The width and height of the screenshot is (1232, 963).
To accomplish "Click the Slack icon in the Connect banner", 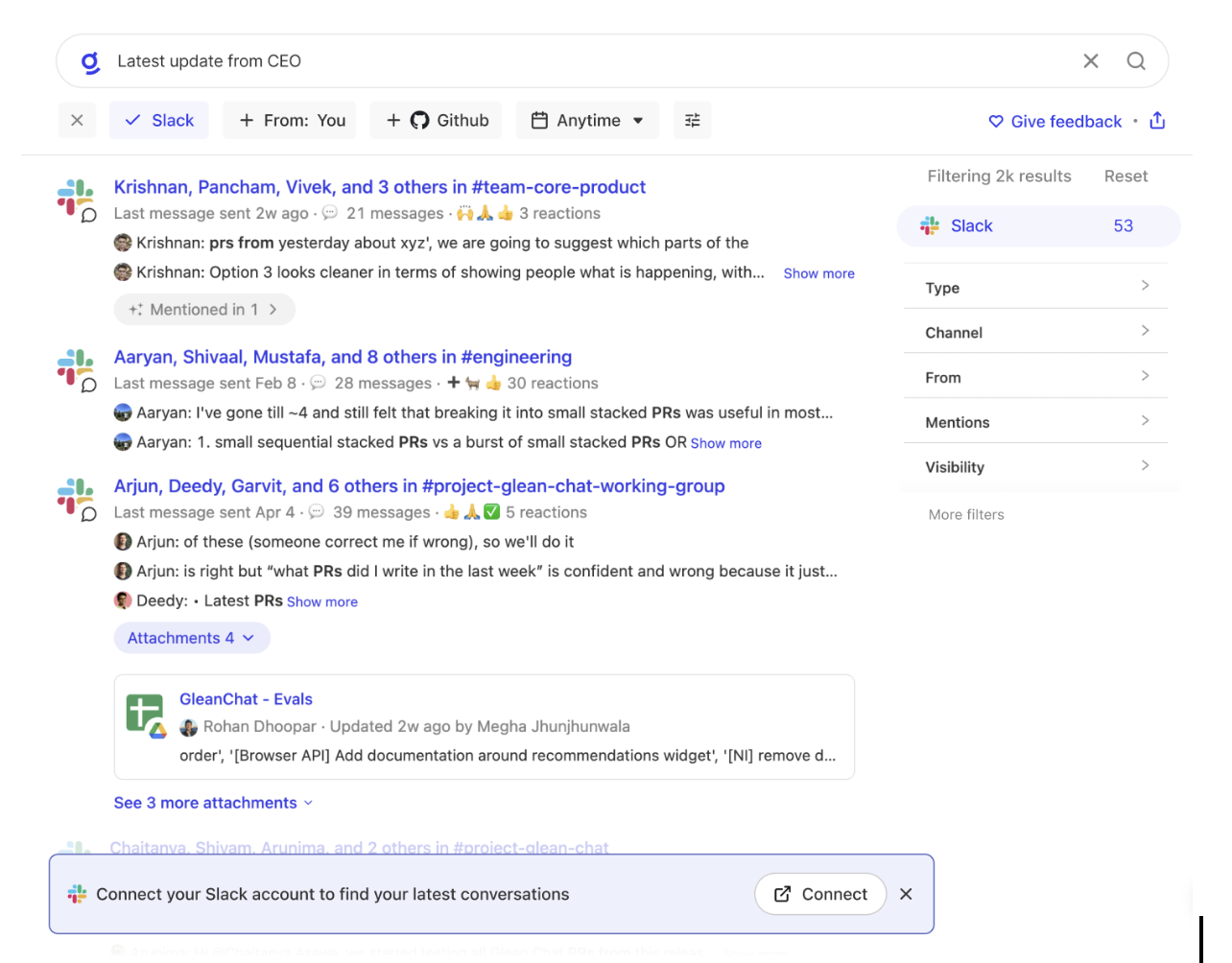I will tap(76, 894).
